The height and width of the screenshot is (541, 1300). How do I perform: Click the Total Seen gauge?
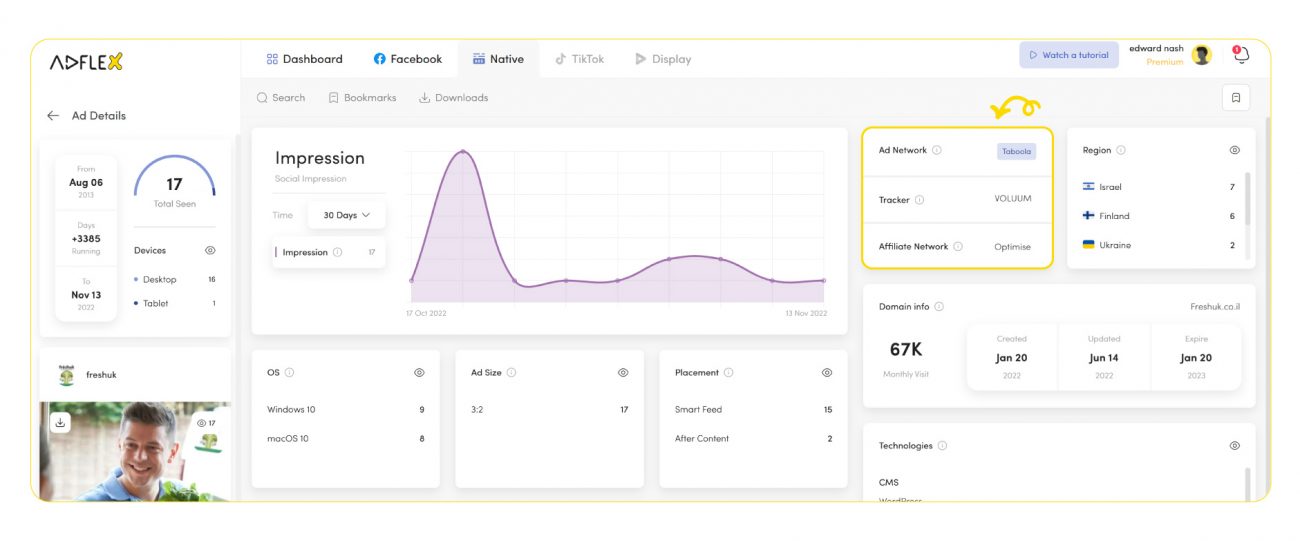[174, 183]
